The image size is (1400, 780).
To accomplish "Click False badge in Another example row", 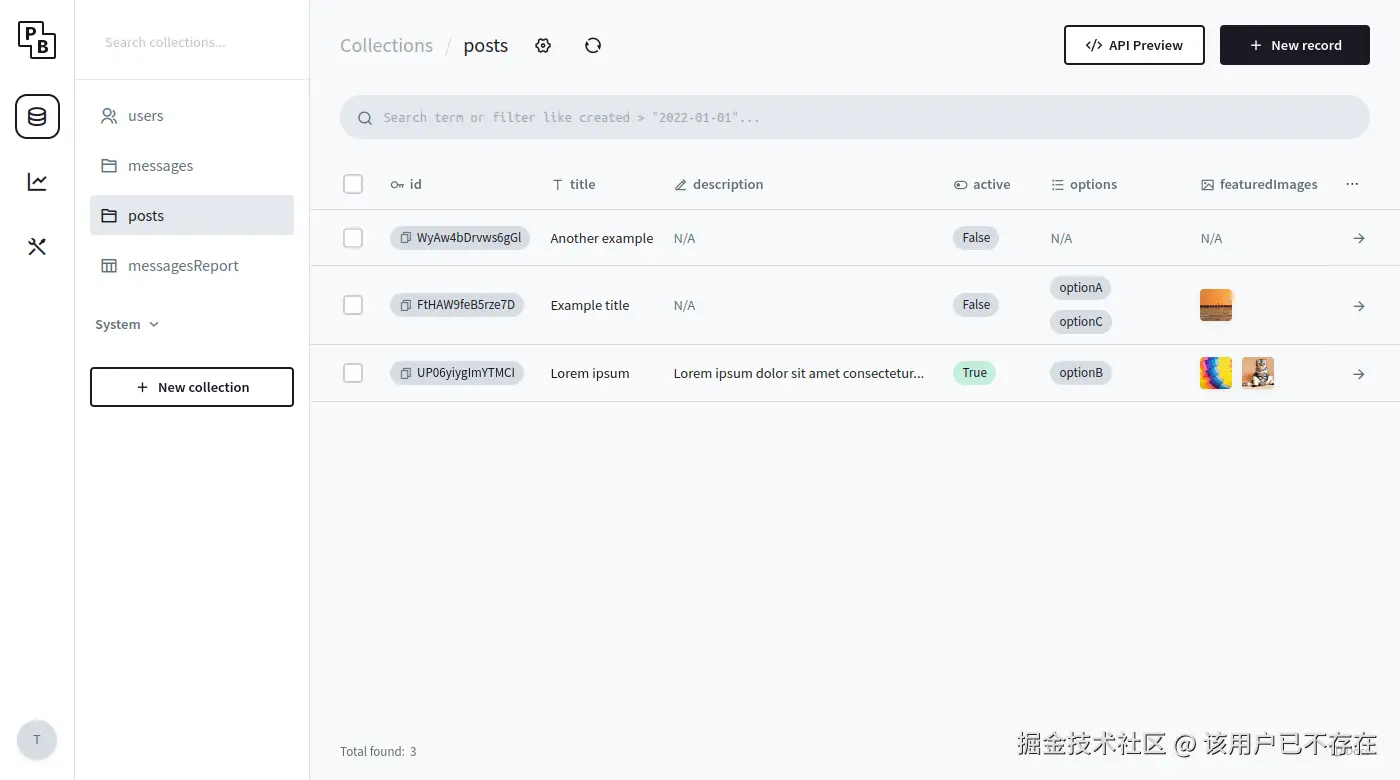I will 976,238.
